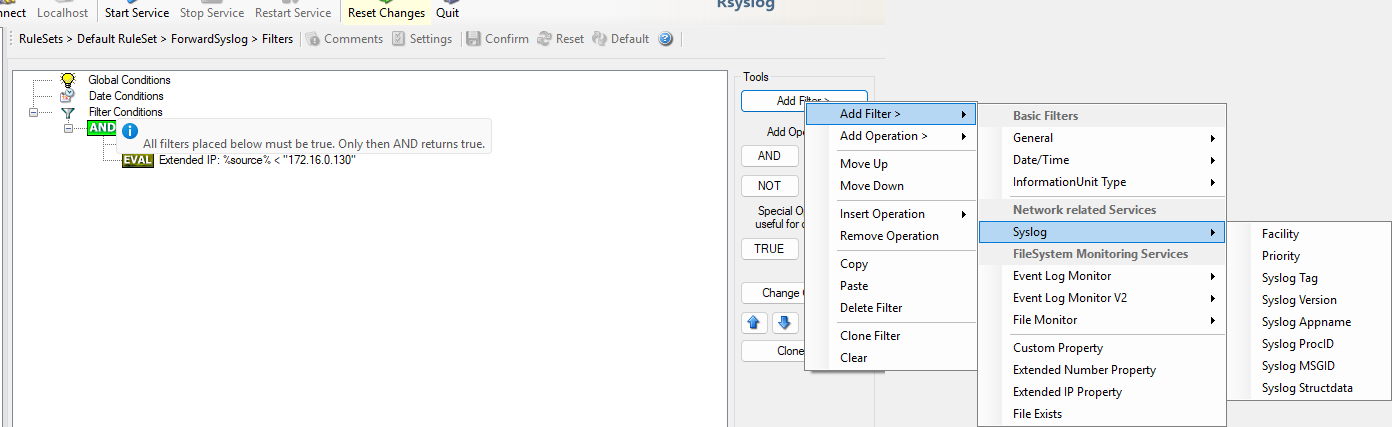Click Stop Service
Screen dimensions: 1392x427
[x=212, y=13]
